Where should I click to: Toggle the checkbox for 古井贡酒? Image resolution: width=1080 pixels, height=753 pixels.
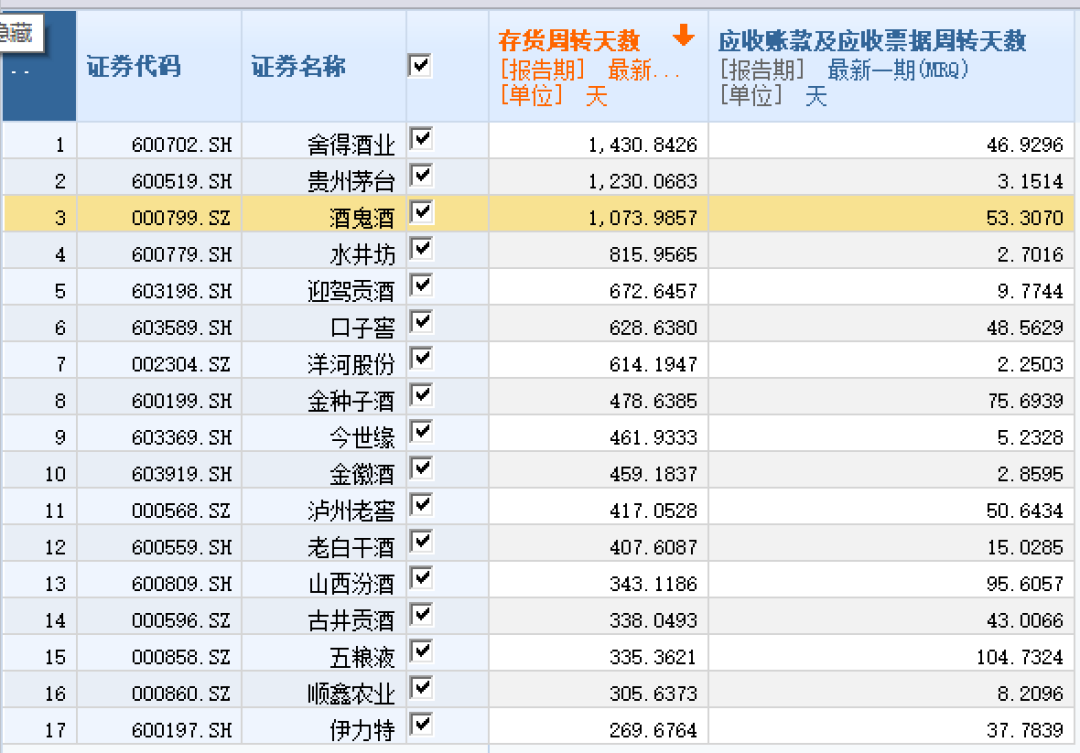pyautogui.click(x=421, y=614)
